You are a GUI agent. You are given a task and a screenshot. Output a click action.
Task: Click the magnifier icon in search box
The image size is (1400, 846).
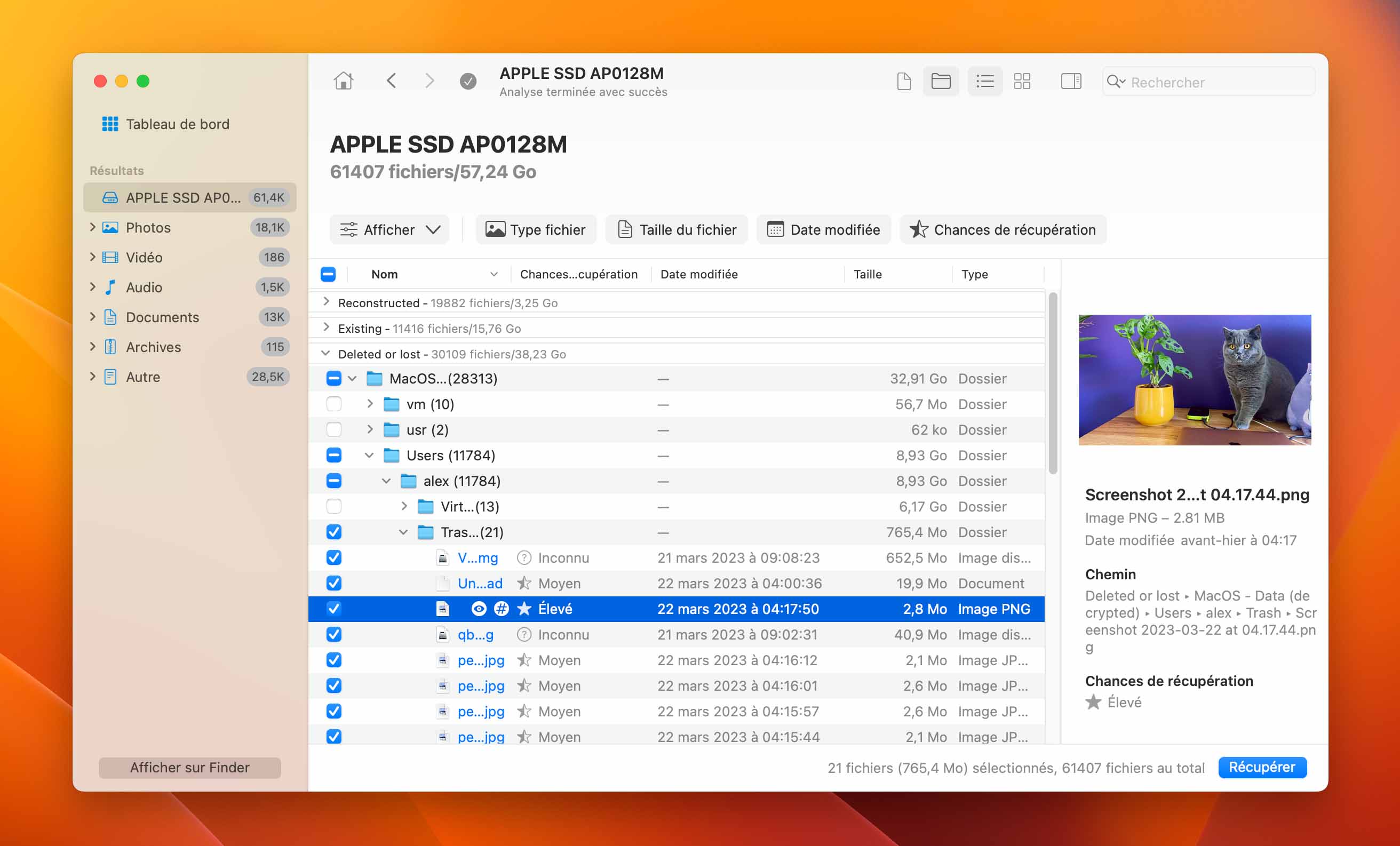pos(1115,82)
